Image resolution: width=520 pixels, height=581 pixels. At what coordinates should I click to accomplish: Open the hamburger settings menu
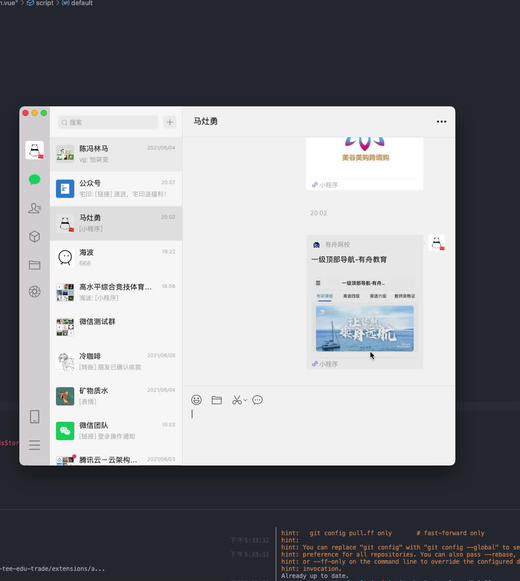(34, 445)
